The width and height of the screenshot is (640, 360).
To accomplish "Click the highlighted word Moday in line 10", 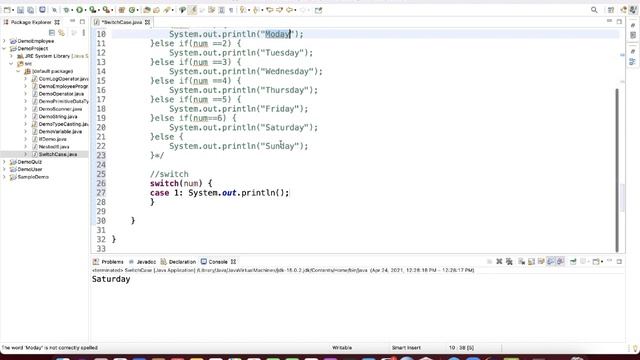I will (x=278, y=34).
